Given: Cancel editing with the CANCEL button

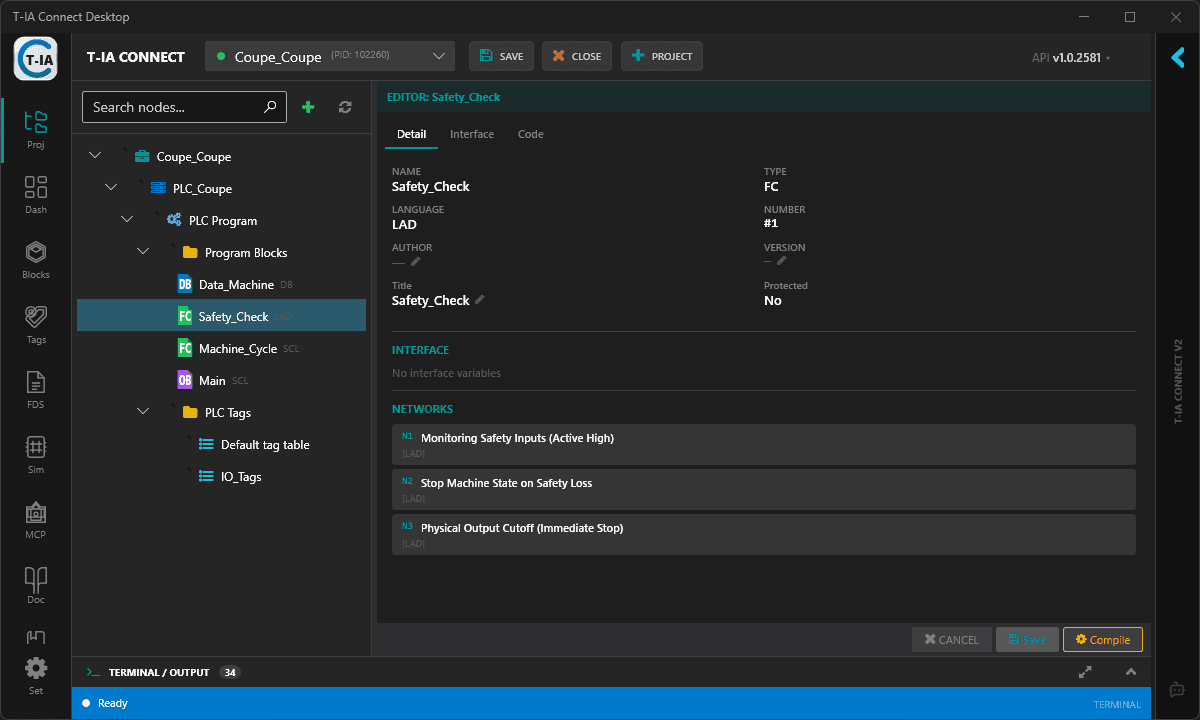Looking at the screenshot, I should tap(951, 639).
